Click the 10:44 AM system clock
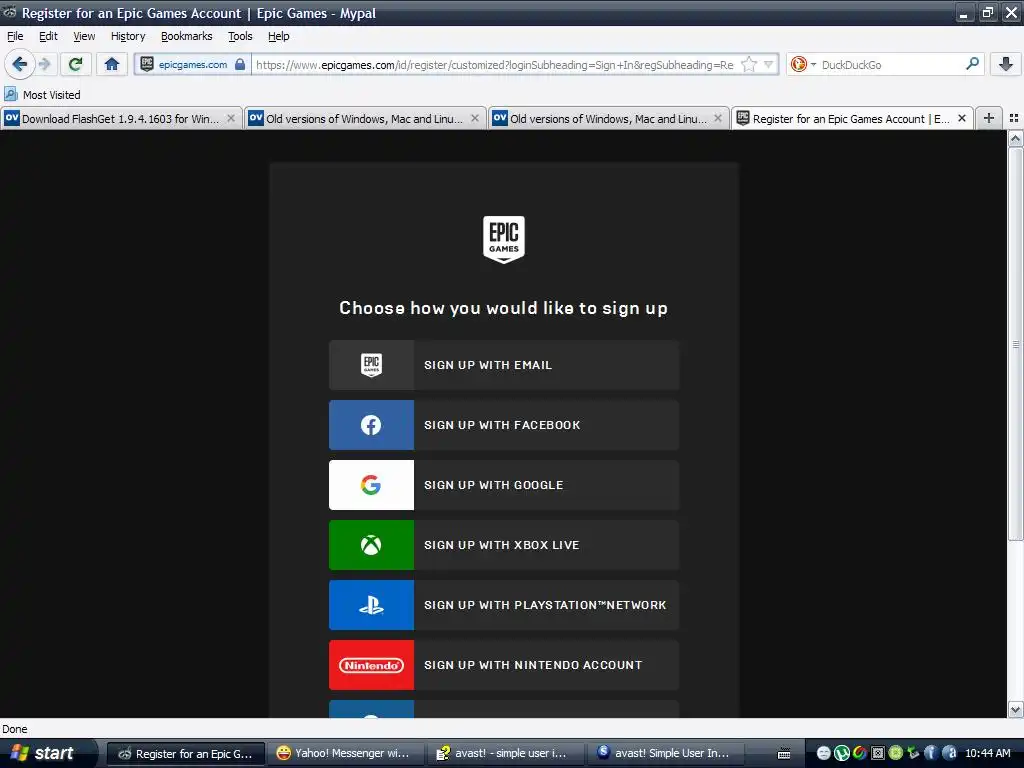This screenshot has height=768, width=1024. point(987,754)
